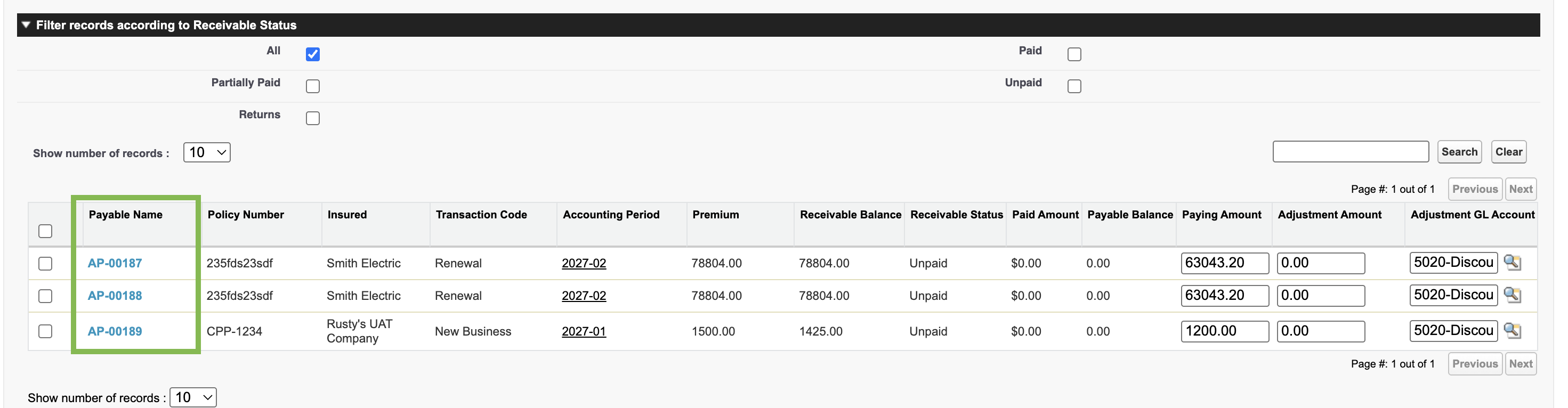
Task: Uncheck the All filter checkbox
Action: click(x=313, y=54)
